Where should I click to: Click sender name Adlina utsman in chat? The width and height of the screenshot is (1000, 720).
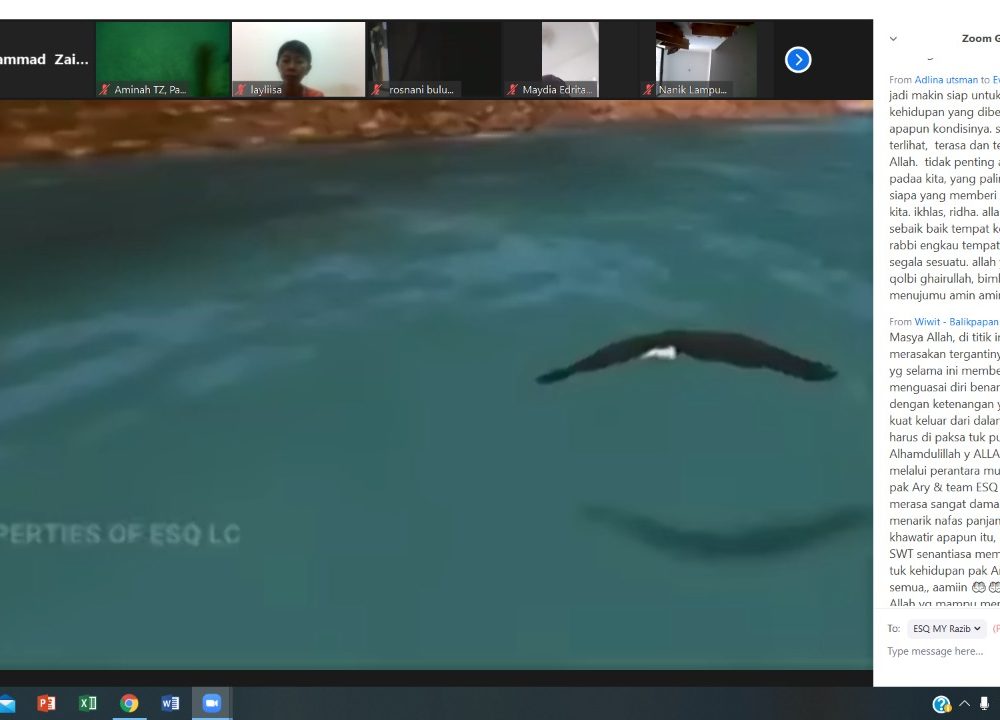[945, 80]
